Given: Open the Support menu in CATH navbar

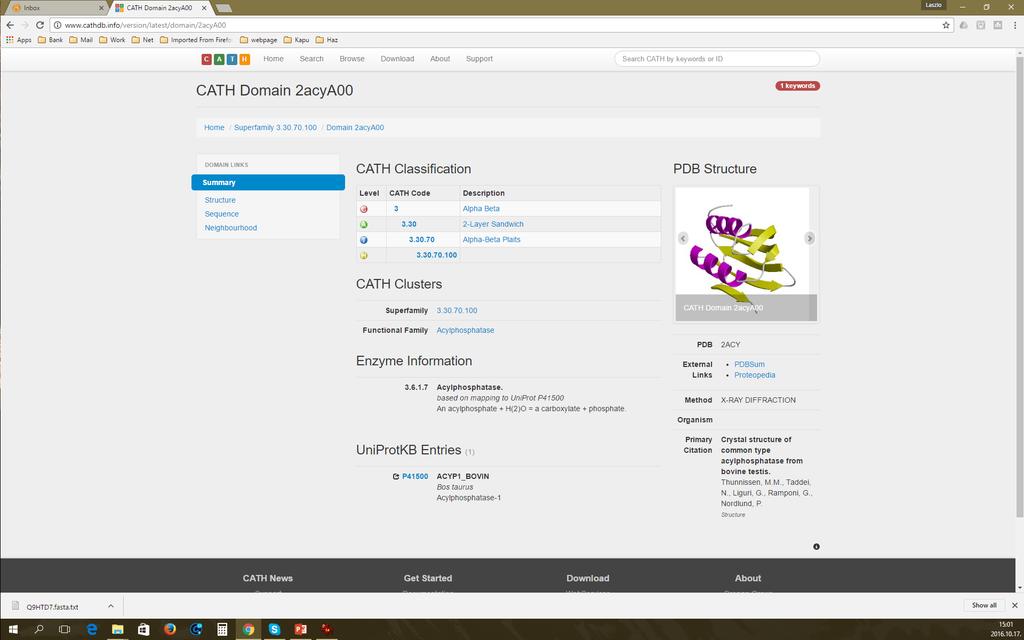Looking at the screenshot, I should pyautogui.click(x=479, y=59).
